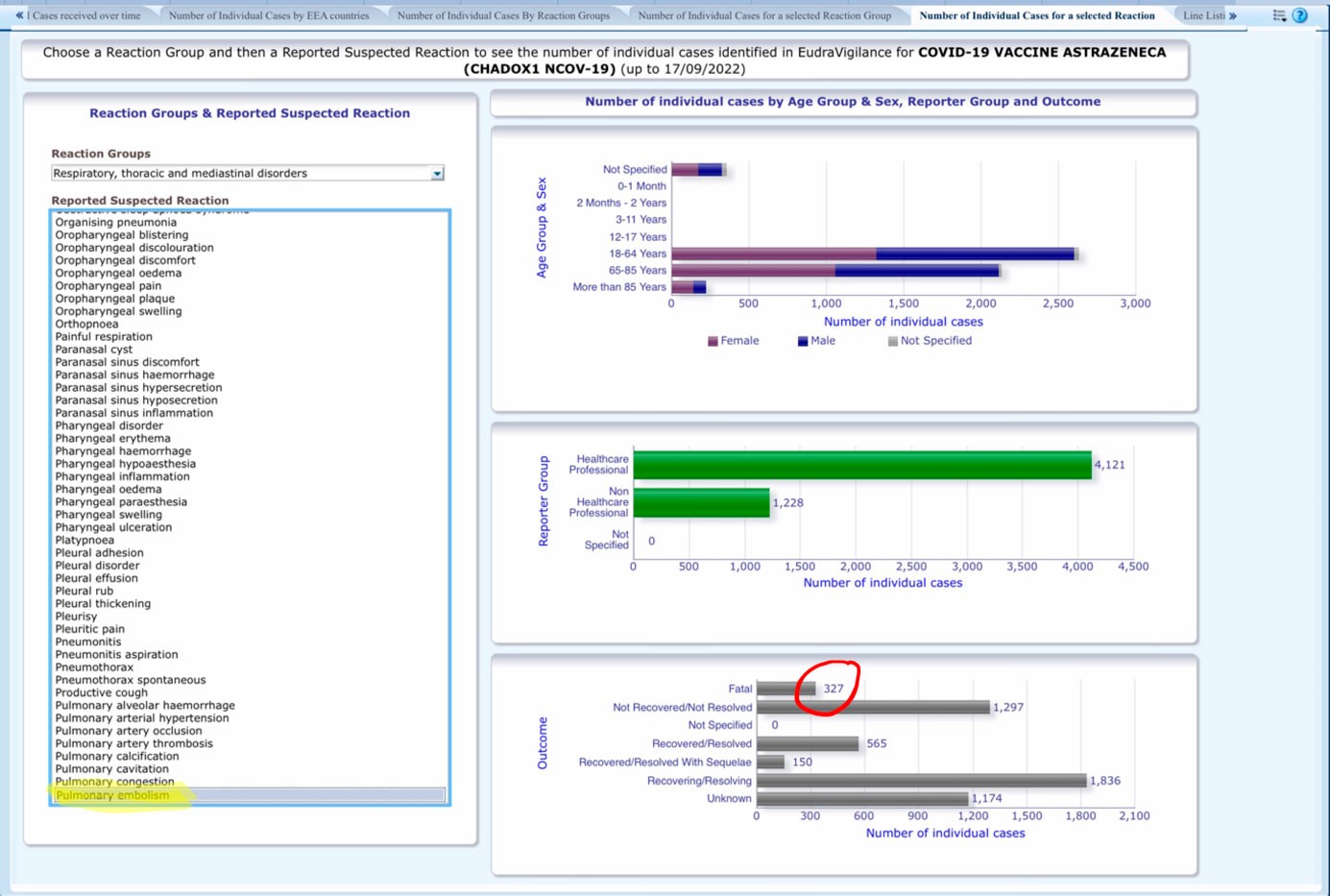Select Organising pneumonia list entry
The image size is (1330, 896).
[x=115, y=223]
